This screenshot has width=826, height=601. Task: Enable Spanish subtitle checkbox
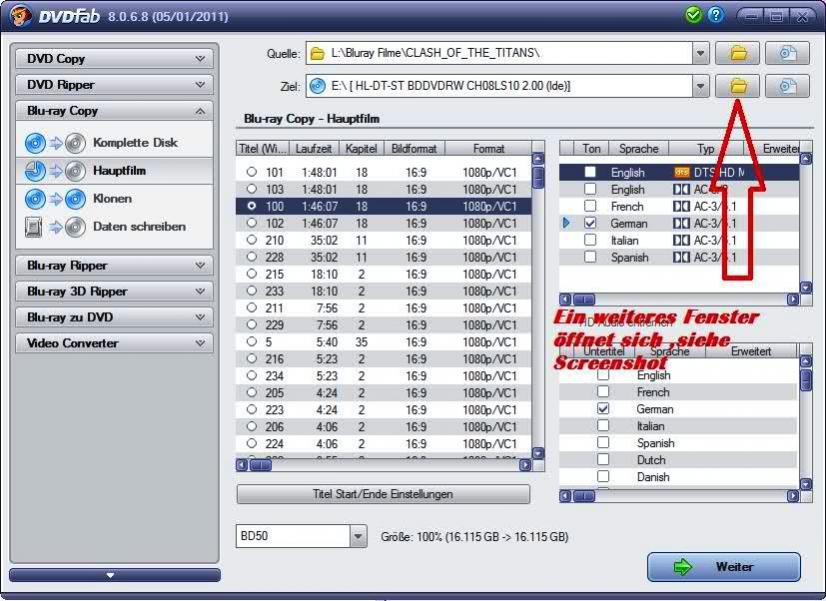(x=603, y=442)
